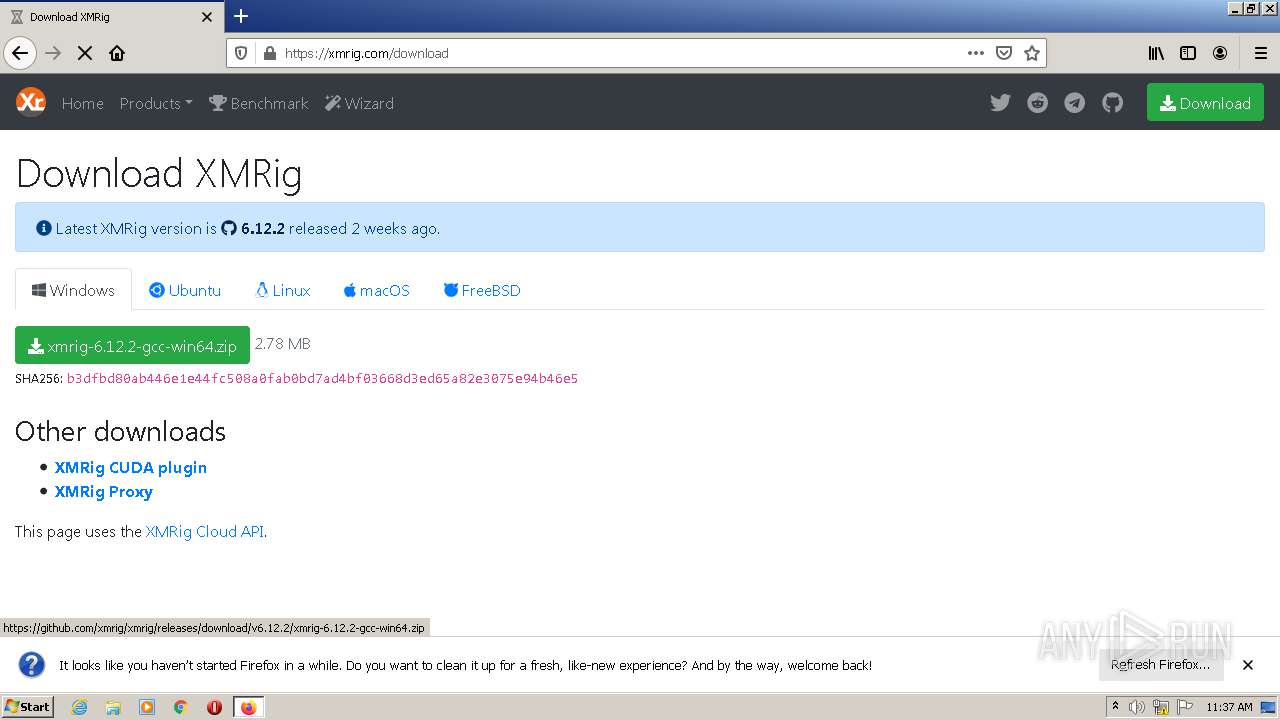Open the Benchmark navbar item

pos(259,103)
